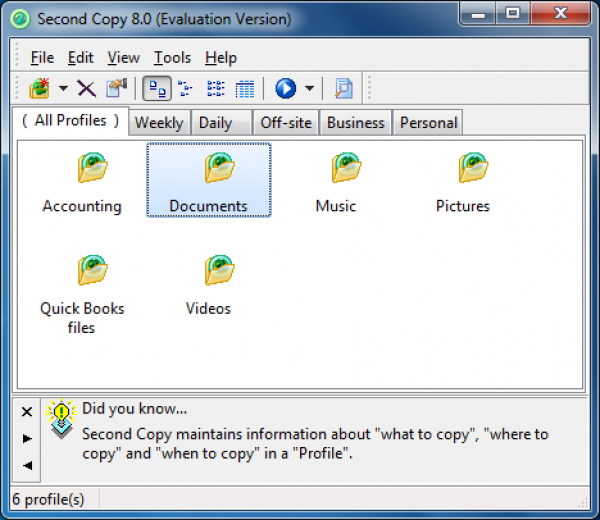Toggle small icons view mode
The height and width of the screenshot is (520, 600).
tap(186, 88)
